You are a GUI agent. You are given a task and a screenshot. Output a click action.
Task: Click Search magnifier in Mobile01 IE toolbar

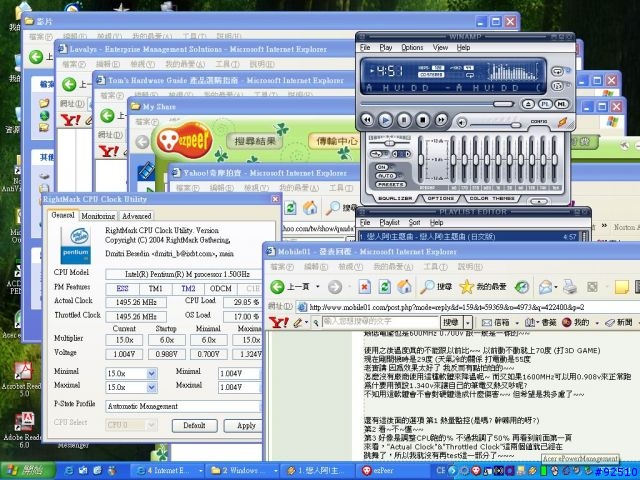click(428, 287)
